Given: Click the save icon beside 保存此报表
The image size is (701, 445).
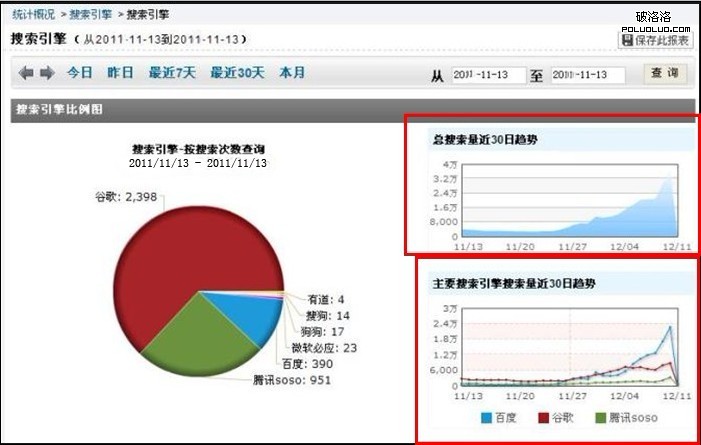Looking at the screenshot, I should click(626, 40).
